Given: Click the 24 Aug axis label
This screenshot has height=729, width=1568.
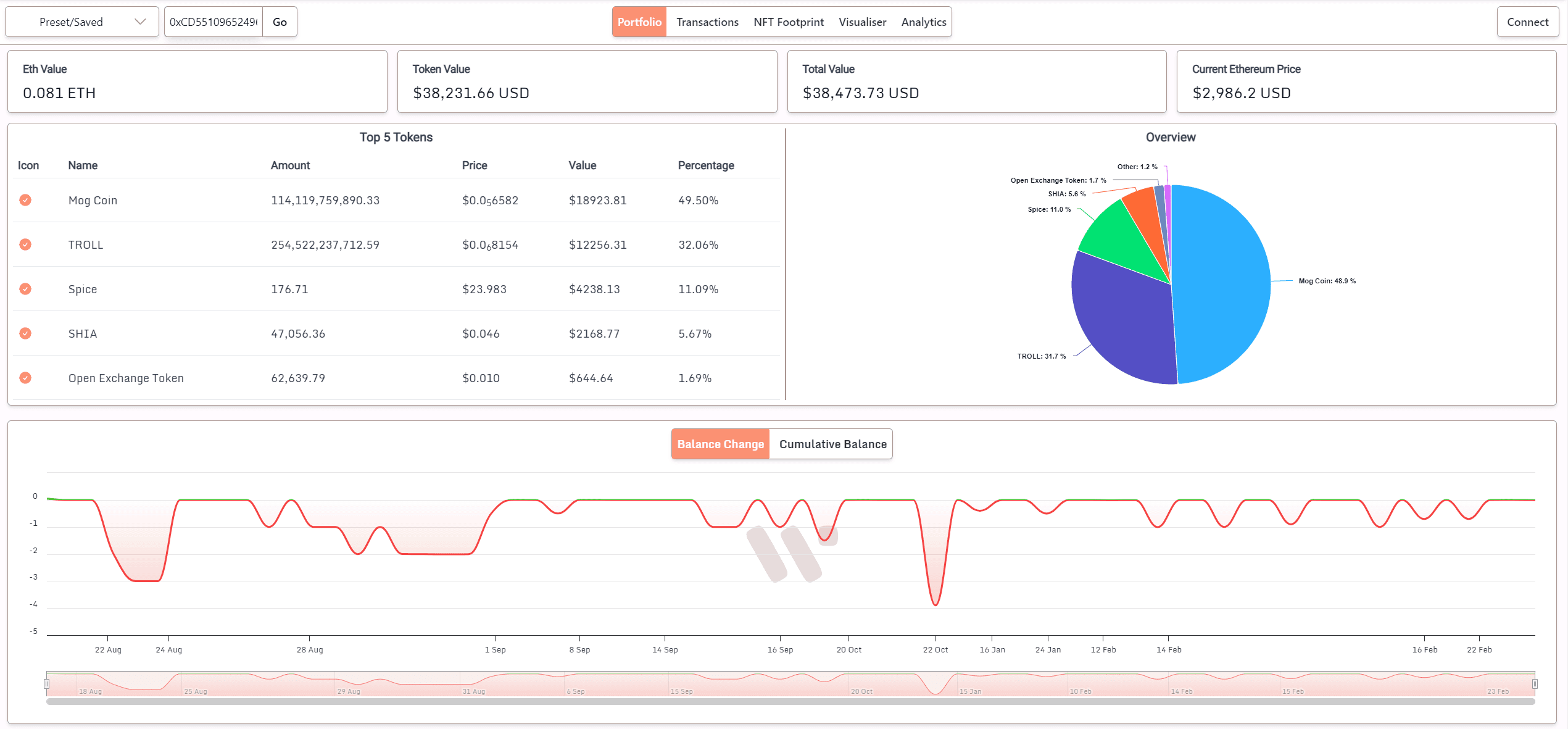Looking at the screenshot, I should 168,649.
